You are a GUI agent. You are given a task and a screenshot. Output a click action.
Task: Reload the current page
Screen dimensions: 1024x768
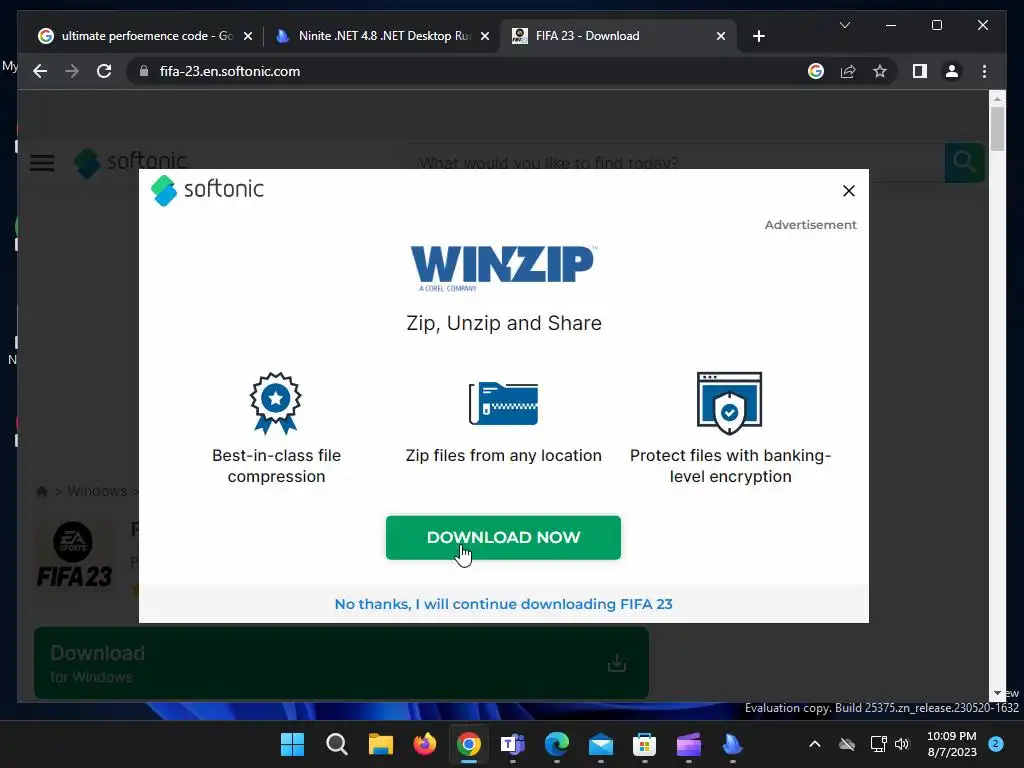pos(104,71)
